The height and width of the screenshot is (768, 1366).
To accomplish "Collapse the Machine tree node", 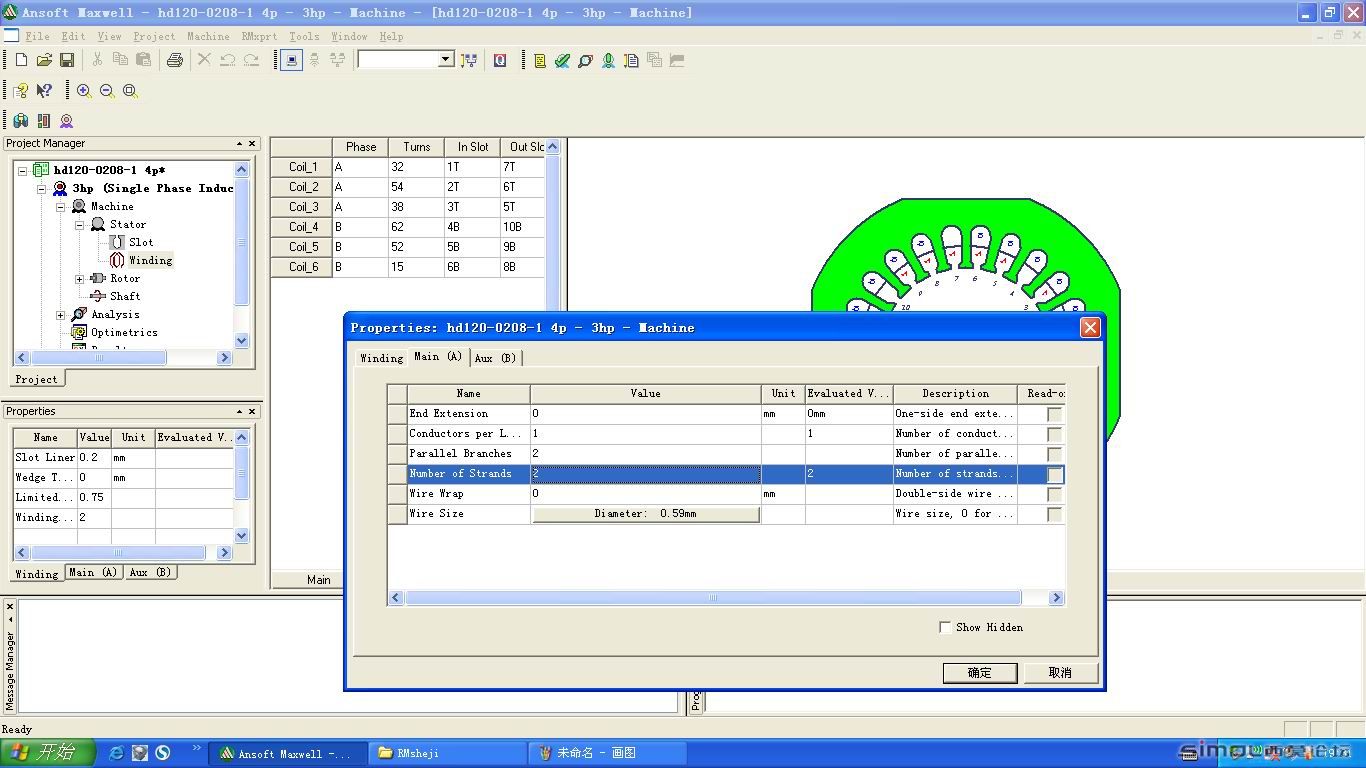I will click(60, 206).
